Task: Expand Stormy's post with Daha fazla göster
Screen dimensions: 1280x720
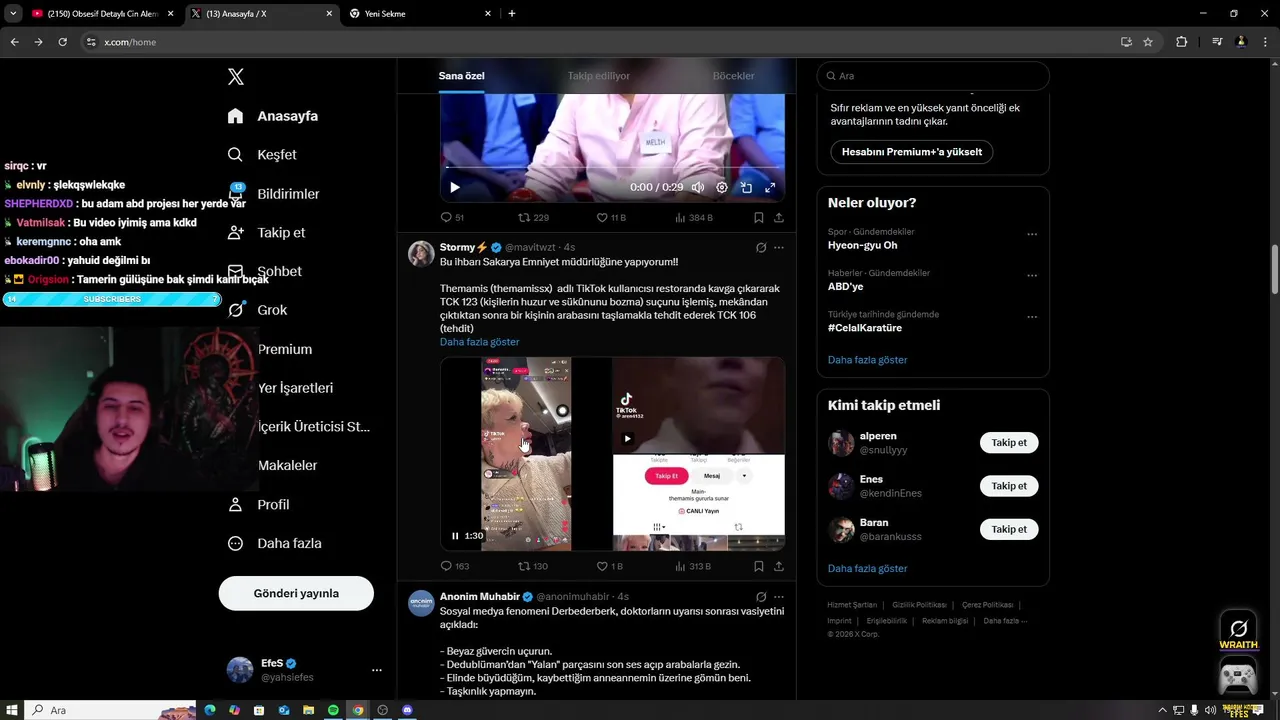Action: 480,342
